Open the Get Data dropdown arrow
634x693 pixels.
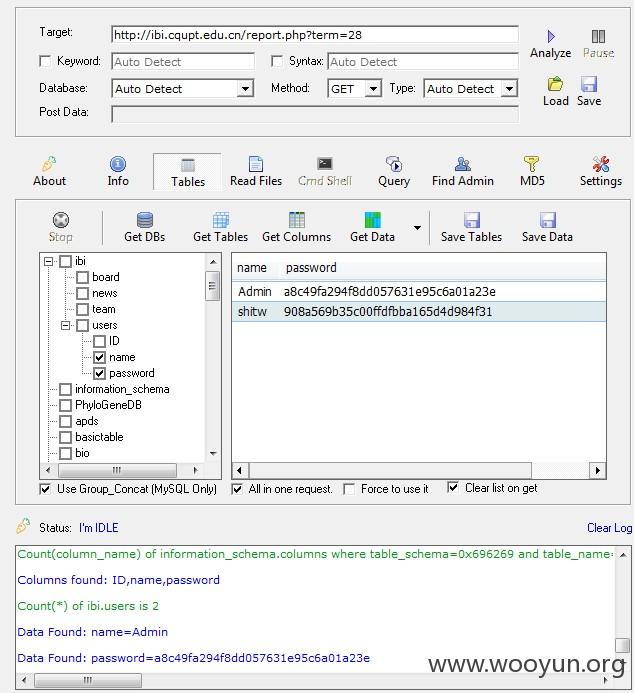[417, 228]
